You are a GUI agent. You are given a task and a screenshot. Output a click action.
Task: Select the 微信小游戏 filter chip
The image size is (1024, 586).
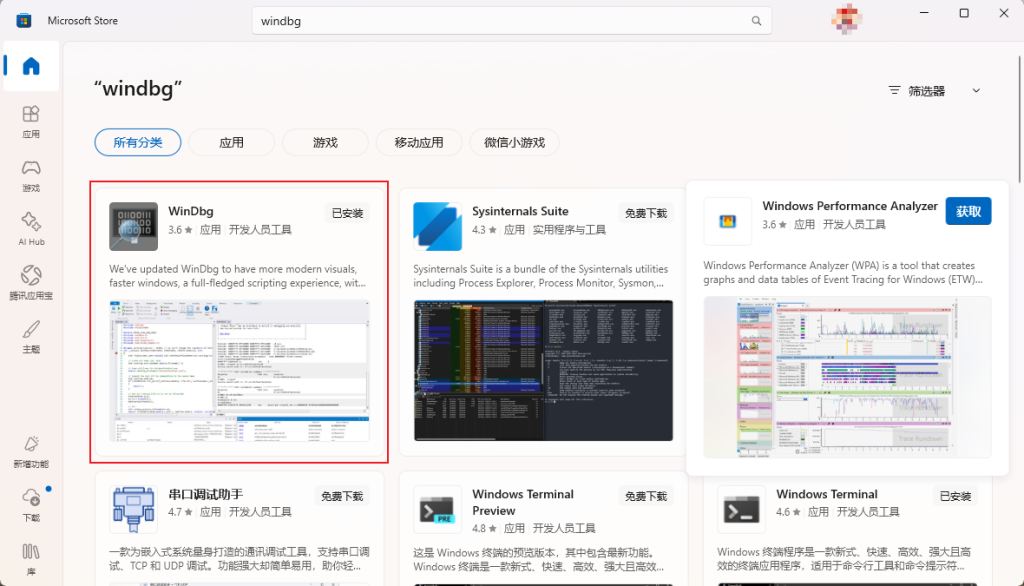pos(514,143)
